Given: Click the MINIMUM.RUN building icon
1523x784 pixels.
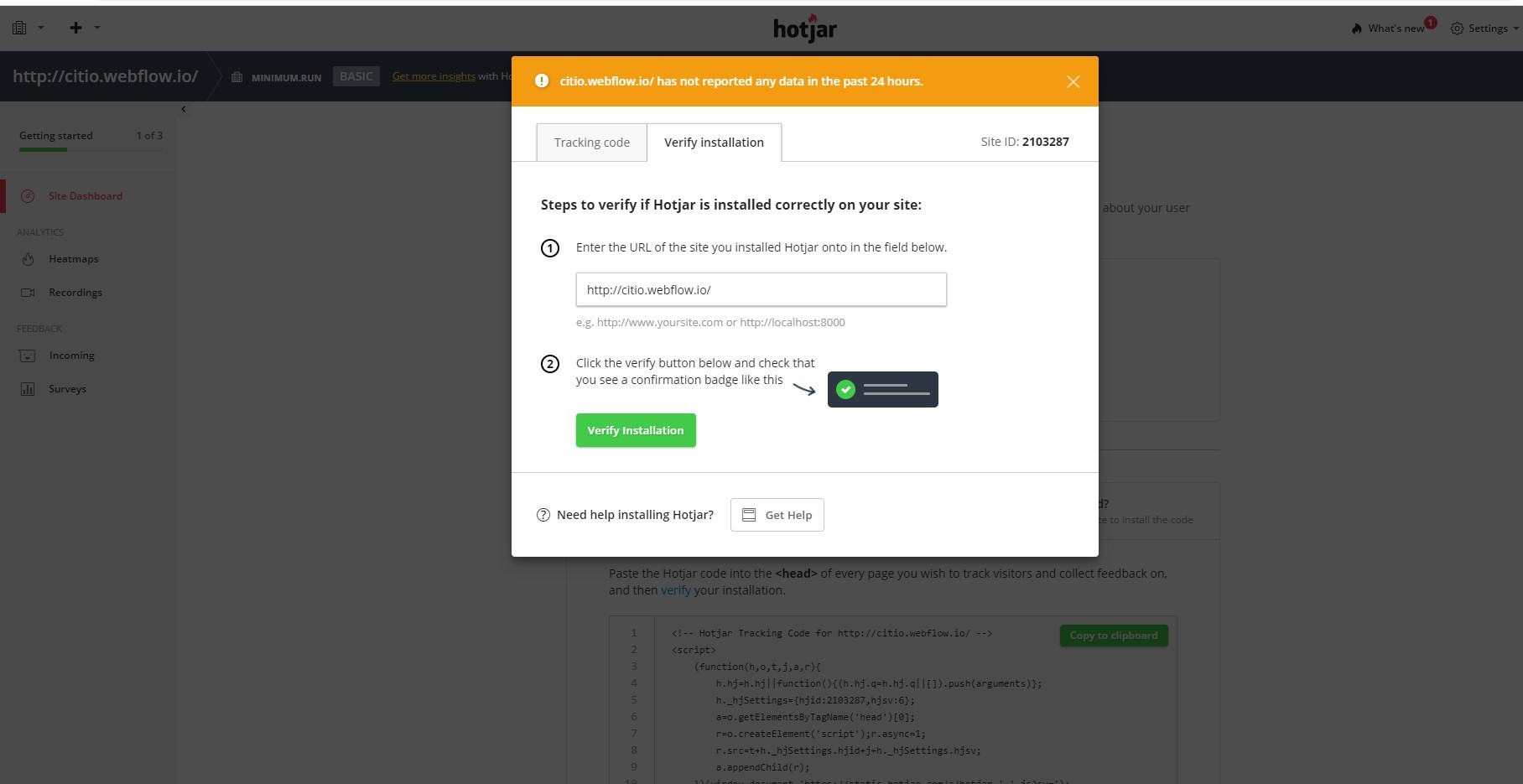Looking at the screenshot, I should tap(237, 77).
